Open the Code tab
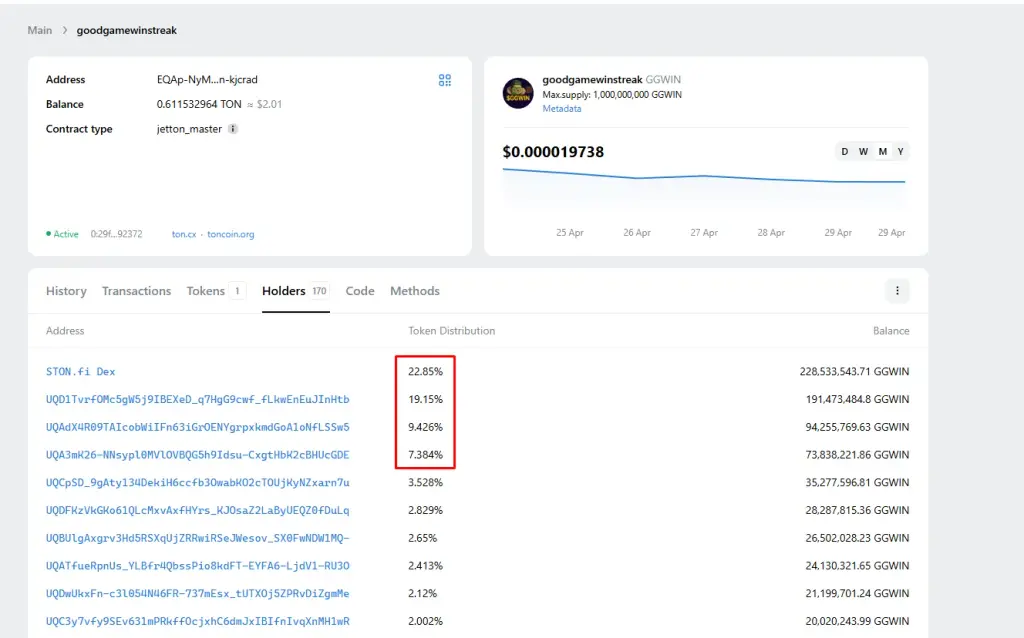This screenshot has width=1024, height=638. pos(360,291)
